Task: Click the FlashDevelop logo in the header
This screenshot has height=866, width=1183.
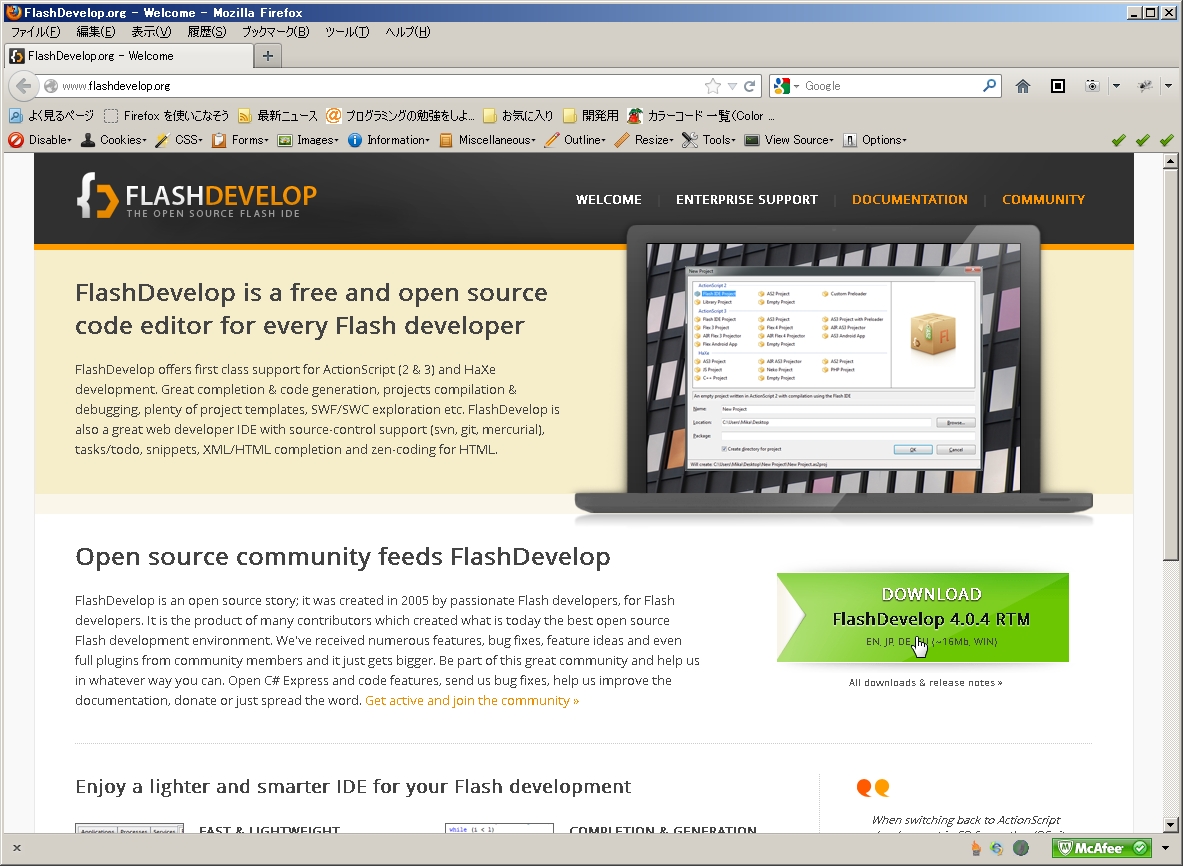Action: [196, 198]
